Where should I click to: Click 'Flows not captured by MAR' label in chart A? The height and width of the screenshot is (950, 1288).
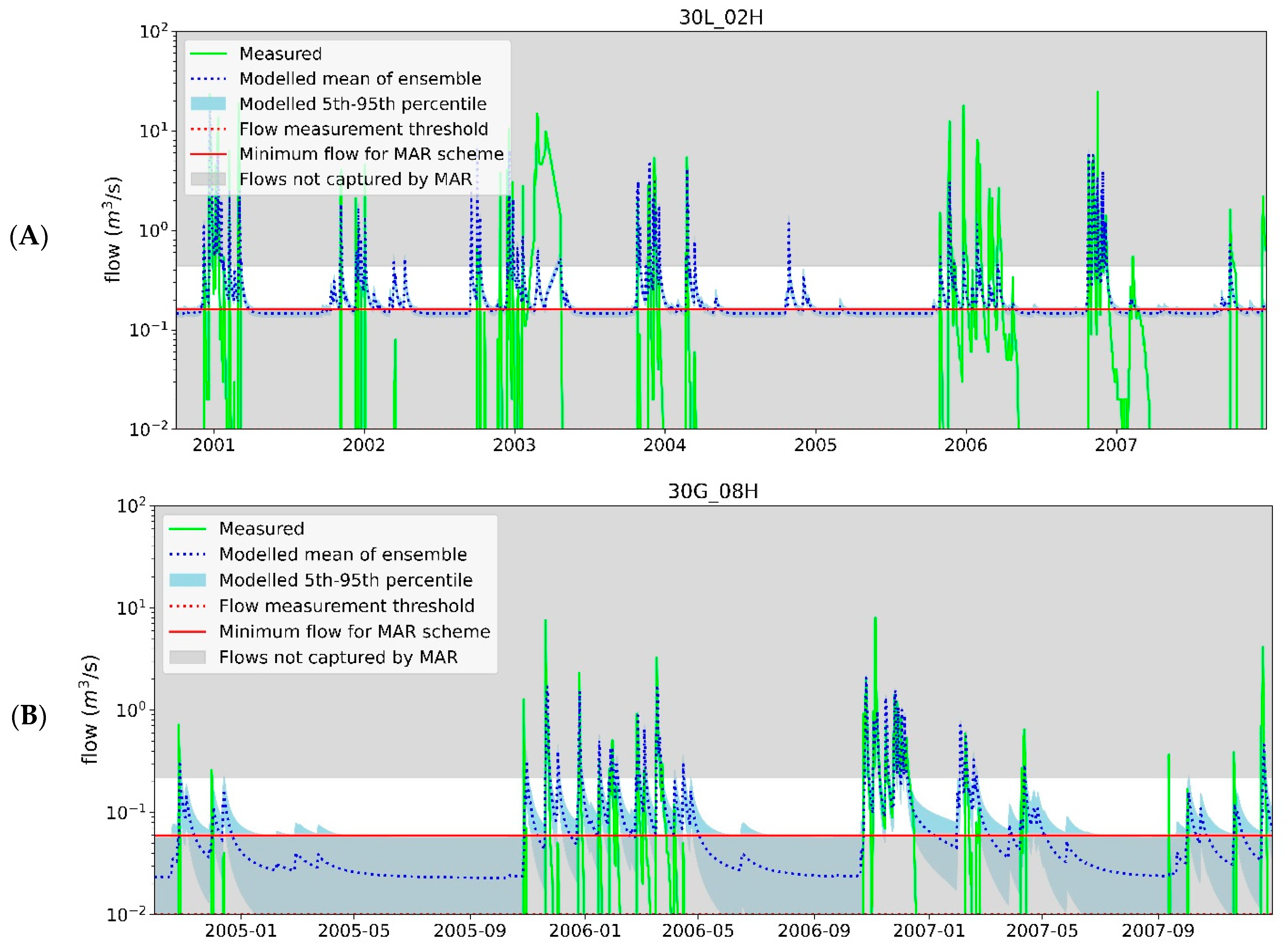[x=355, y=179]
